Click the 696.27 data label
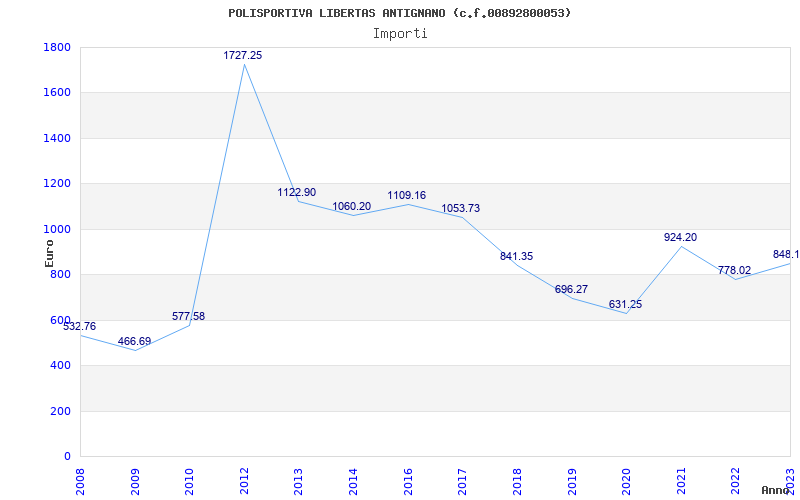 coord(571,290)
